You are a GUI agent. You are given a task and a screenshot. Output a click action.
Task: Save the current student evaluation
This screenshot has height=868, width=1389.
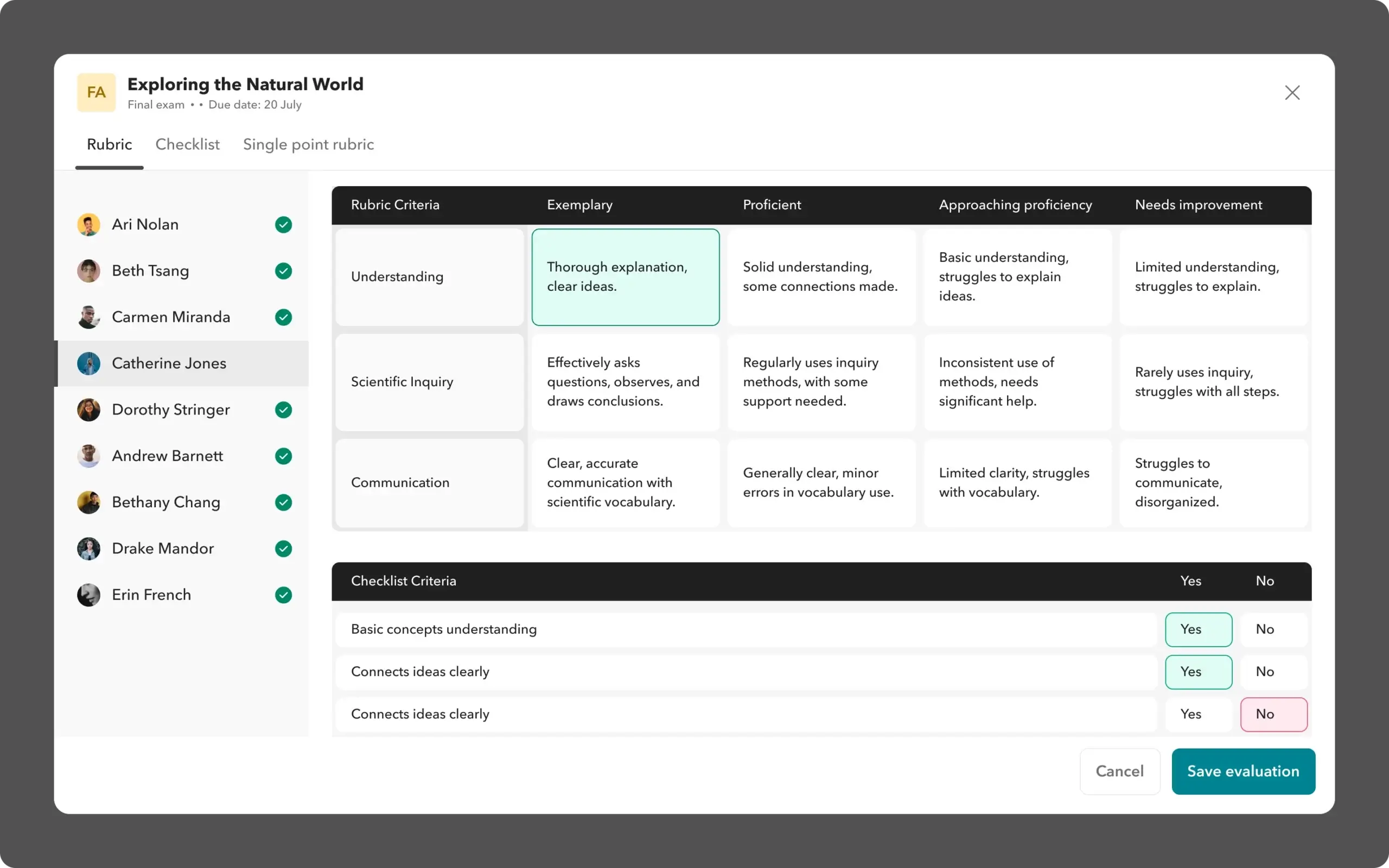[1243, 771]
